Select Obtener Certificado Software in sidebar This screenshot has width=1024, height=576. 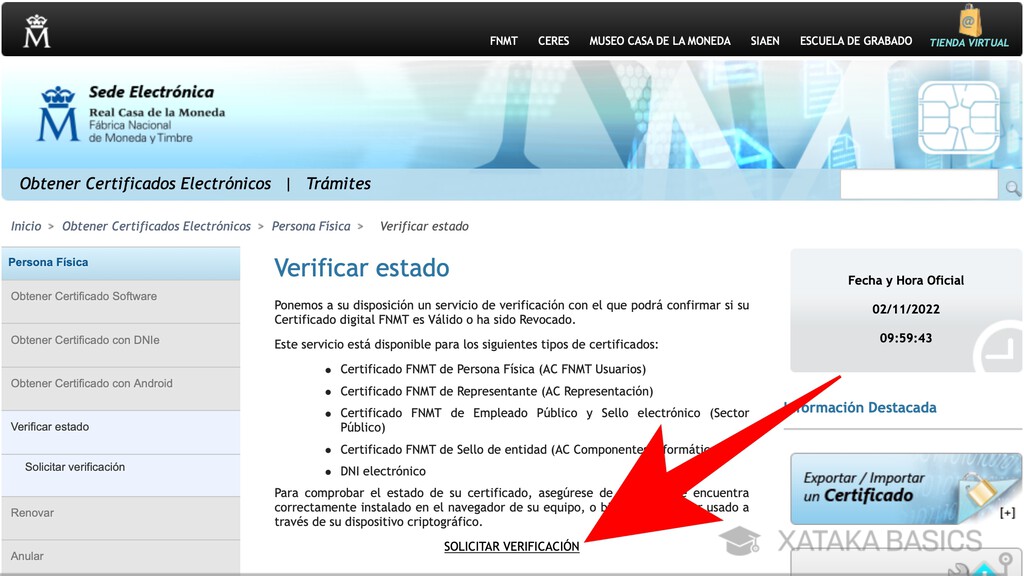click(84, 296)
